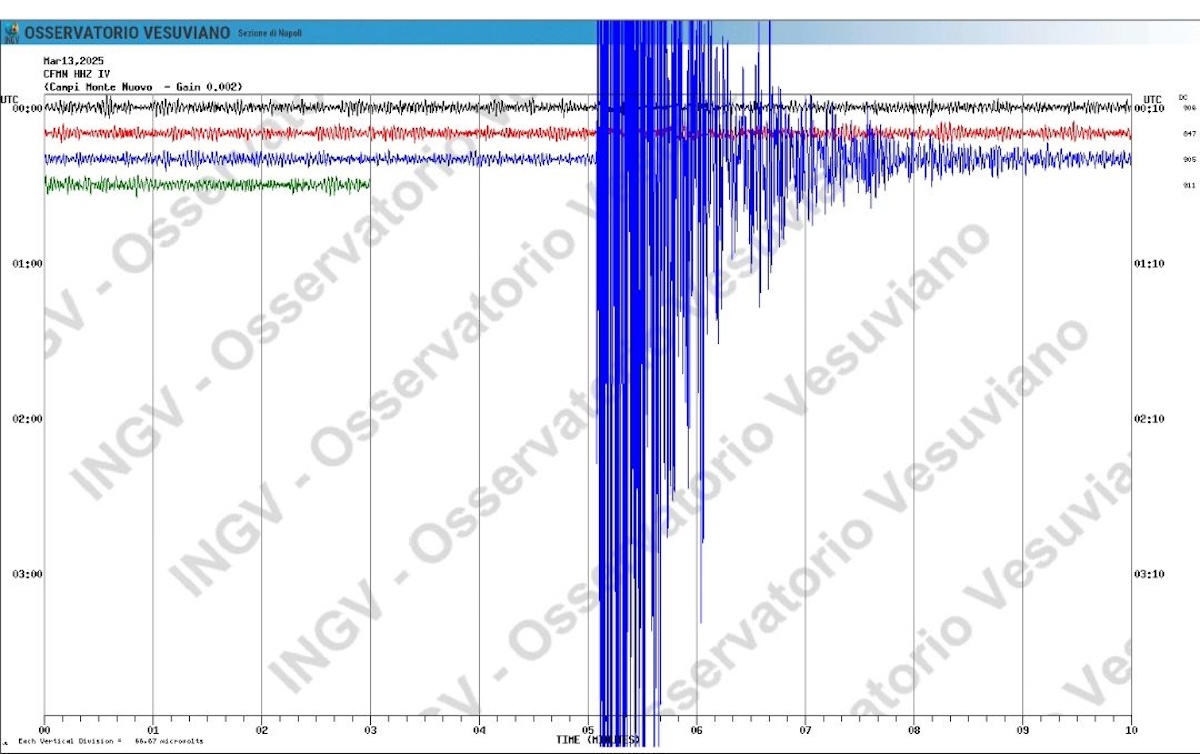Click the INGV logo in the header
Screen dimensions: 1200x754
(11, 34)
